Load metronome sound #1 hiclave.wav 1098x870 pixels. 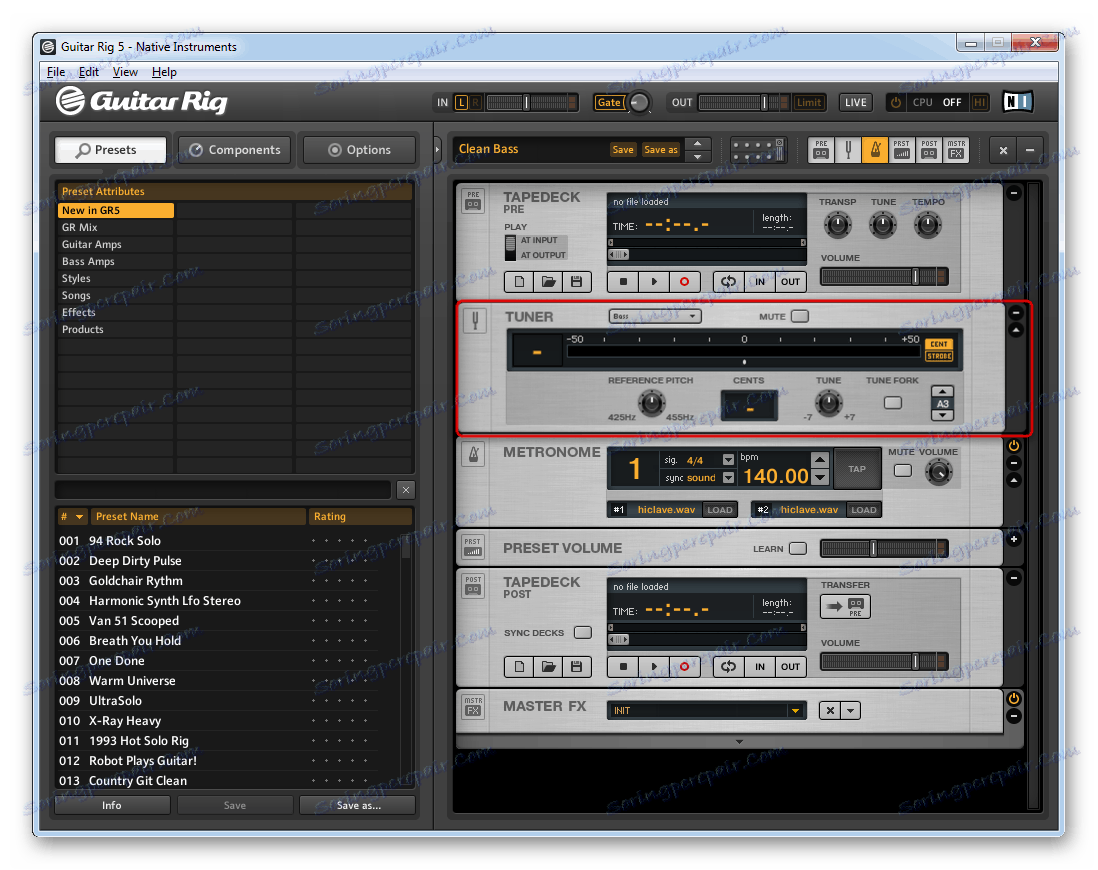point(719,510)
